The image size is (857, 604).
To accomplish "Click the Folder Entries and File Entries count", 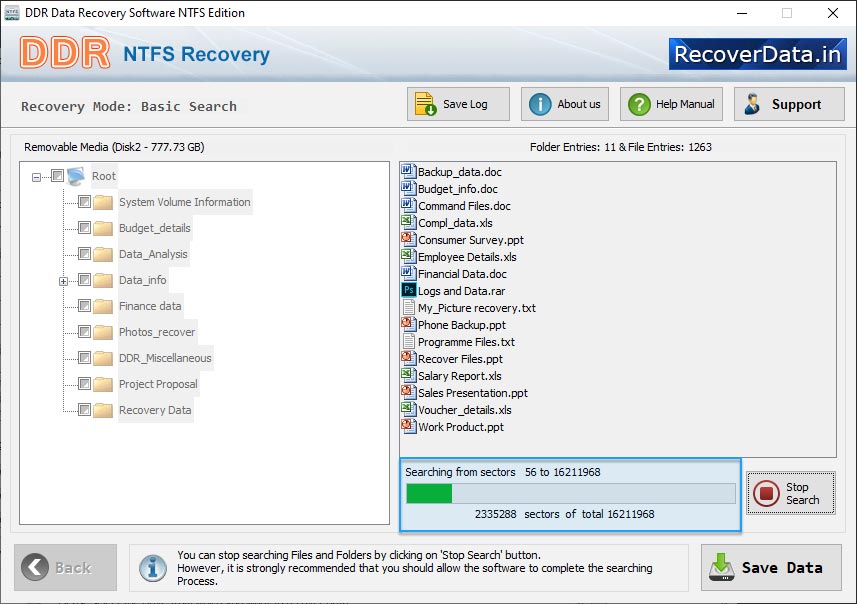I will click(620, 147).
